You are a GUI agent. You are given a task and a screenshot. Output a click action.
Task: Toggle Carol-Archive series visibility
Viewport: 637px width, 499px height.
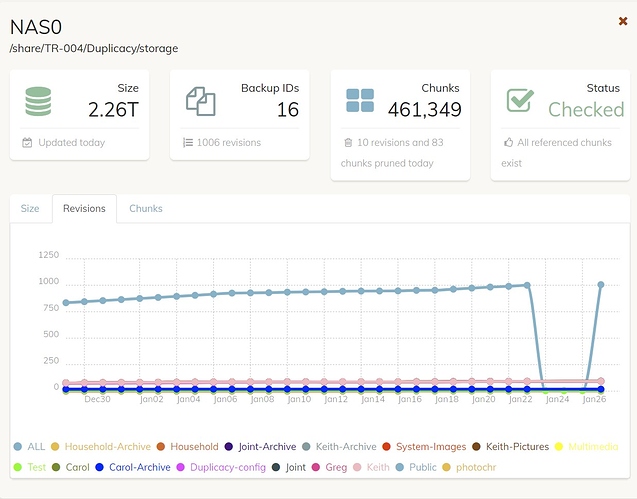133,467
